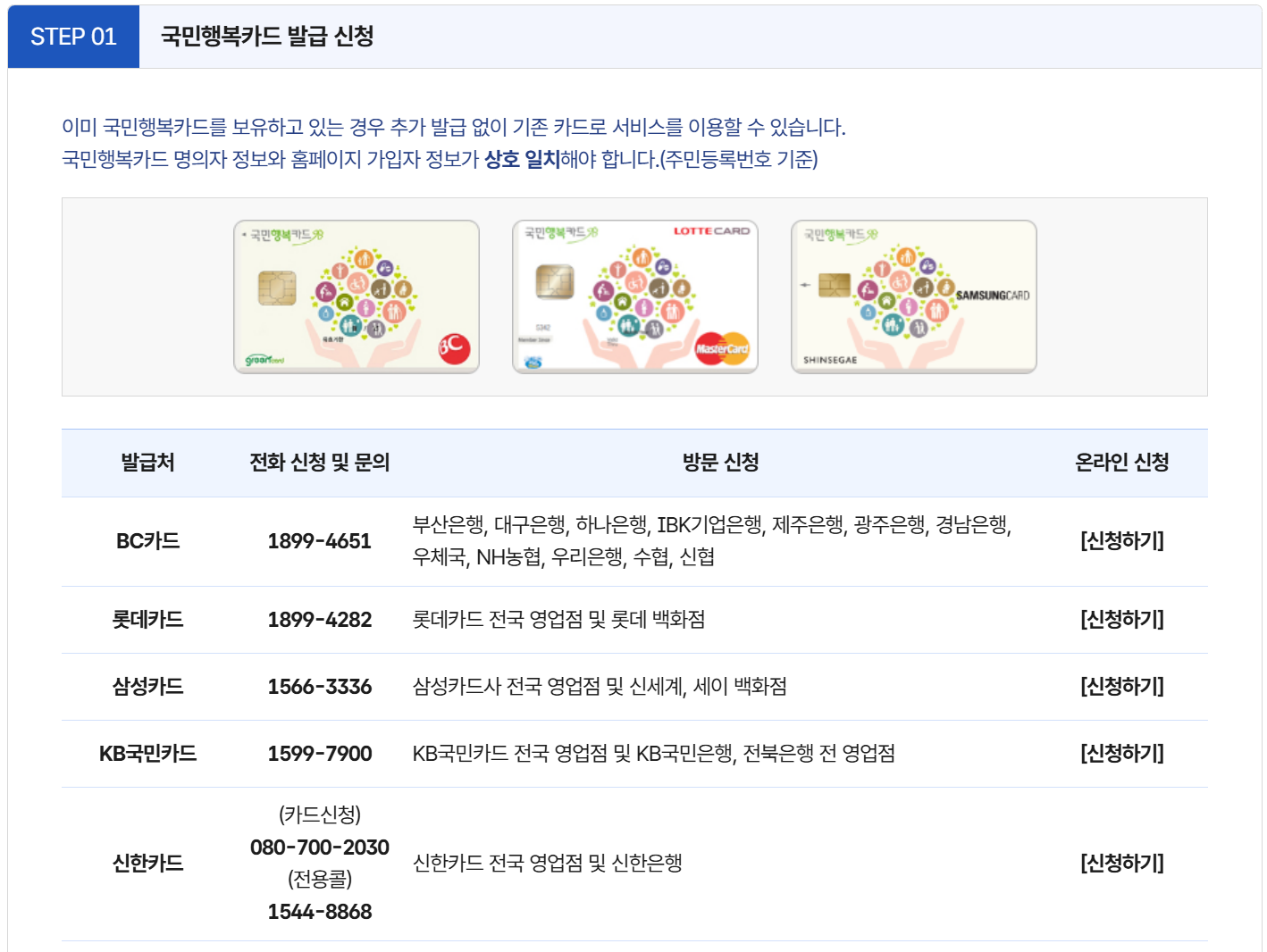Open 신청하기 for BC카드
Screen dimensions: 1267x952
pyautogui.click(x=1122, y=540)
